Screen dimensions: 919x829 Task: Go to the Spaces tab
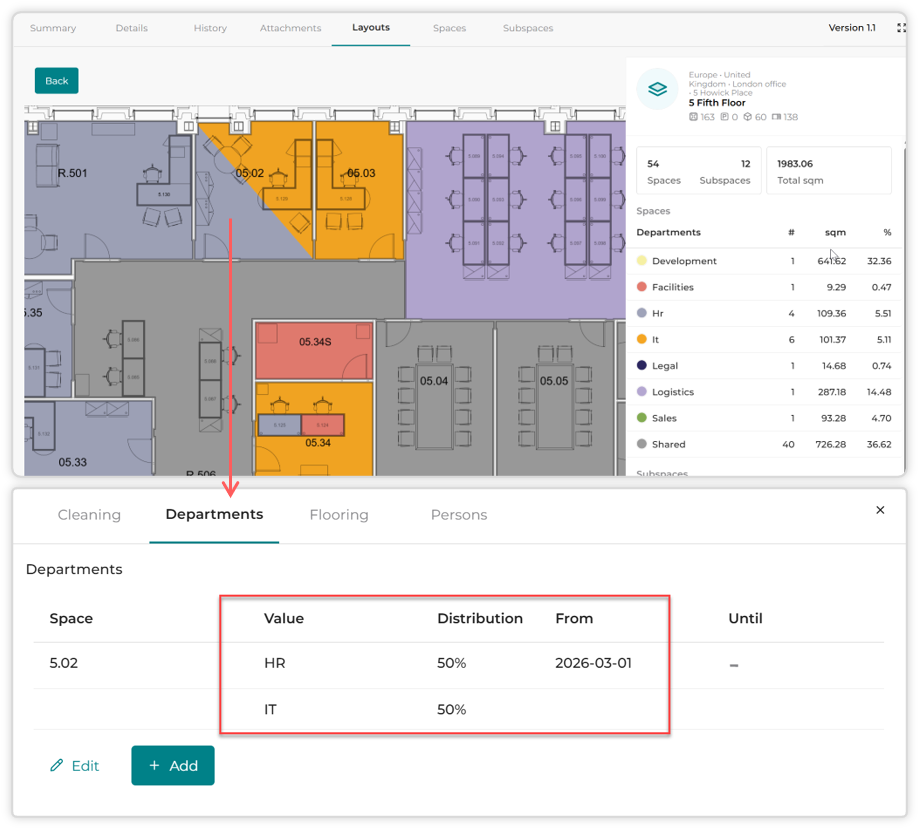tap(450, 28)
